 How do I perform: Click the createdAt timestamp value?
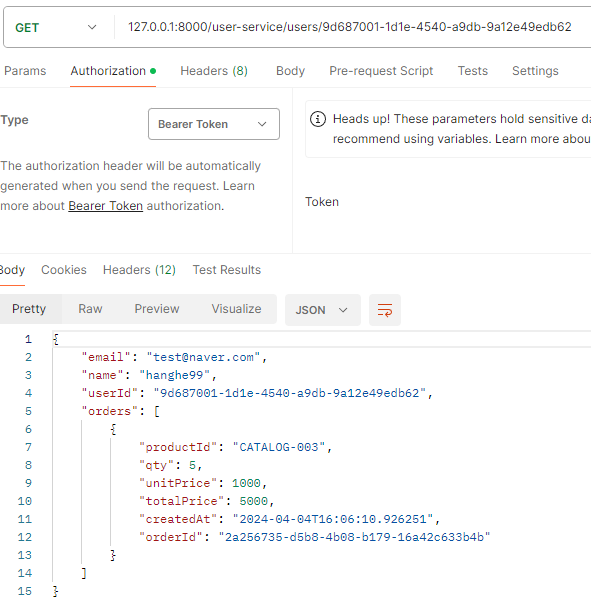click(x=333, y=520)
